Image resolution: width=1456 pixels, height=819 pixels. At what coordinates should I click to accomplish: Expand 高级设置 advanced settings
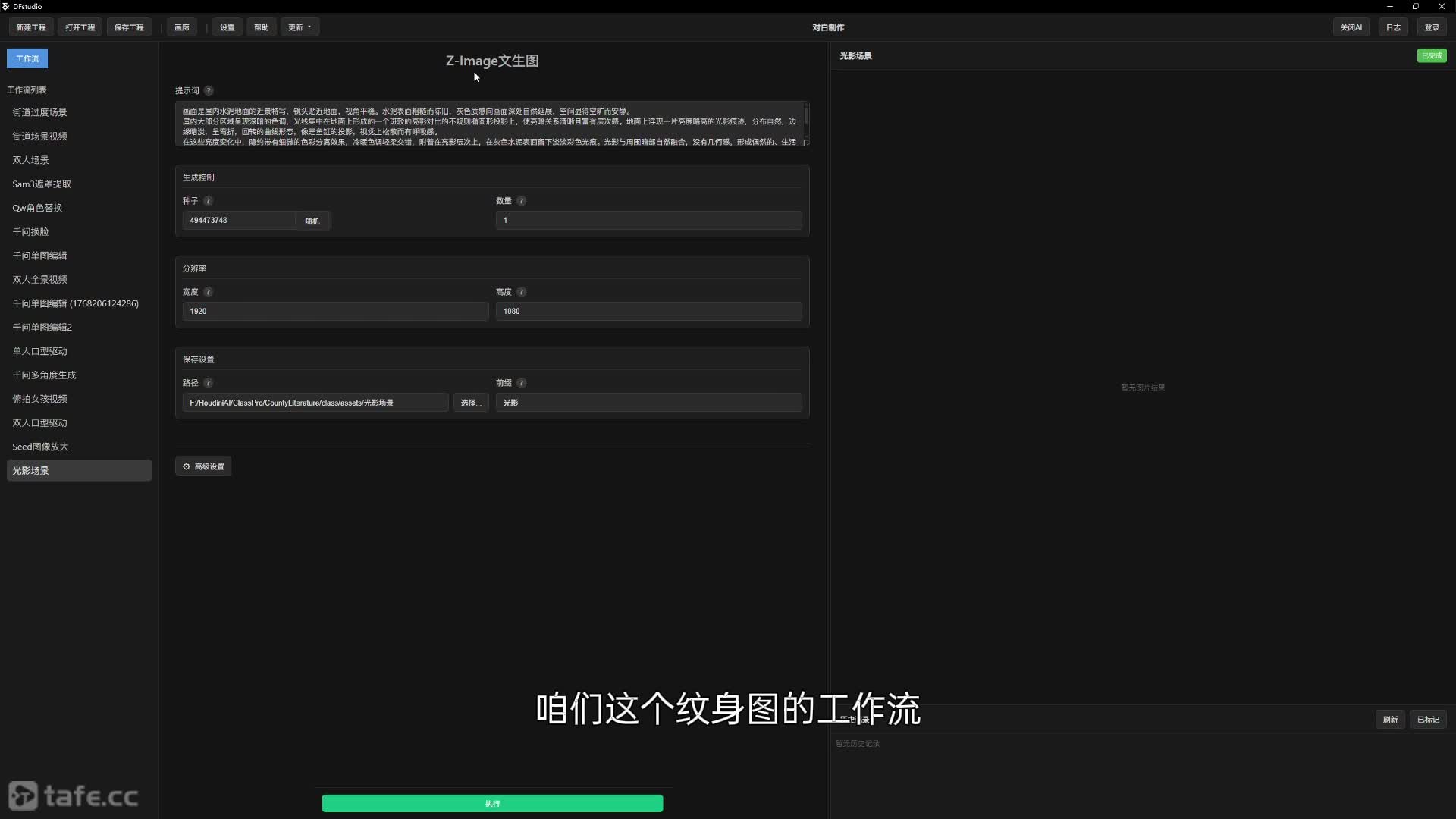[x=203, y=466]
